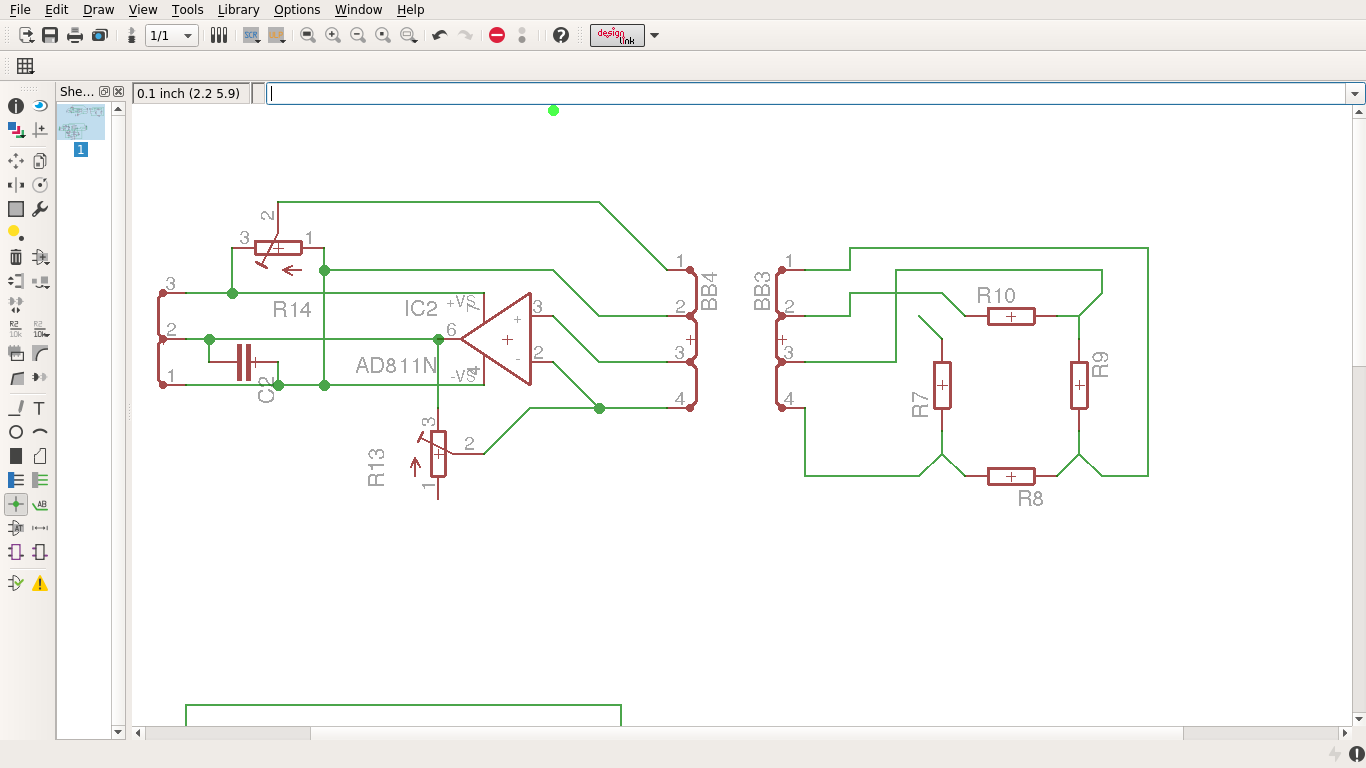Open the Help menu
This screenshot has width=1366, height=768.
tap(410, 9)
